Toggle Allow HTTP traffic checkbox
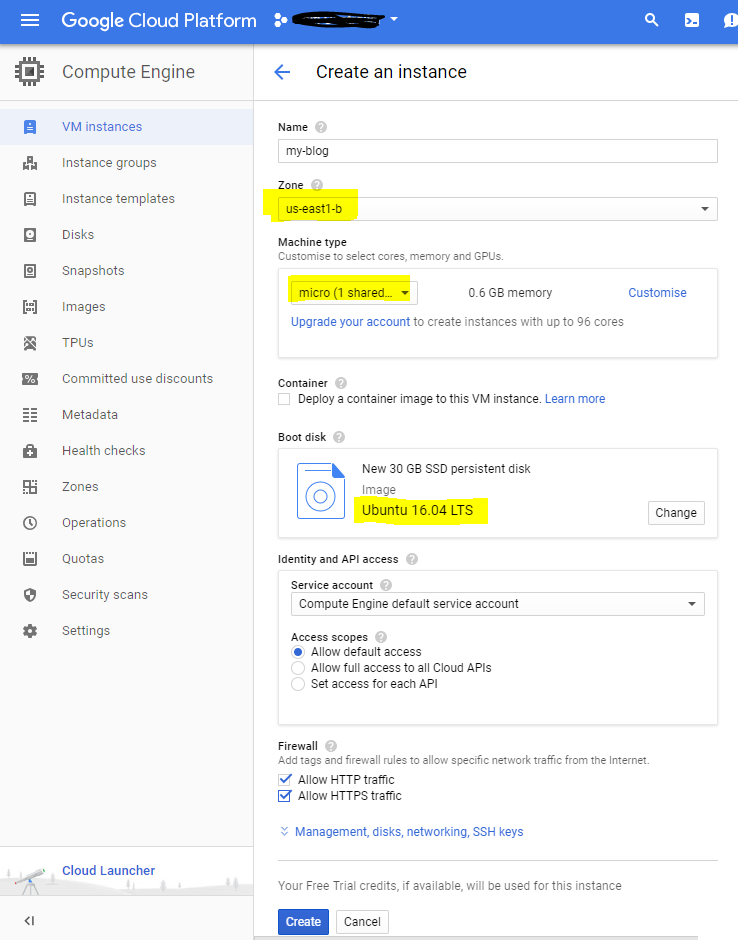Image resolution: width=738 pixels, height=940 pixels. click(x=285, y=780)
